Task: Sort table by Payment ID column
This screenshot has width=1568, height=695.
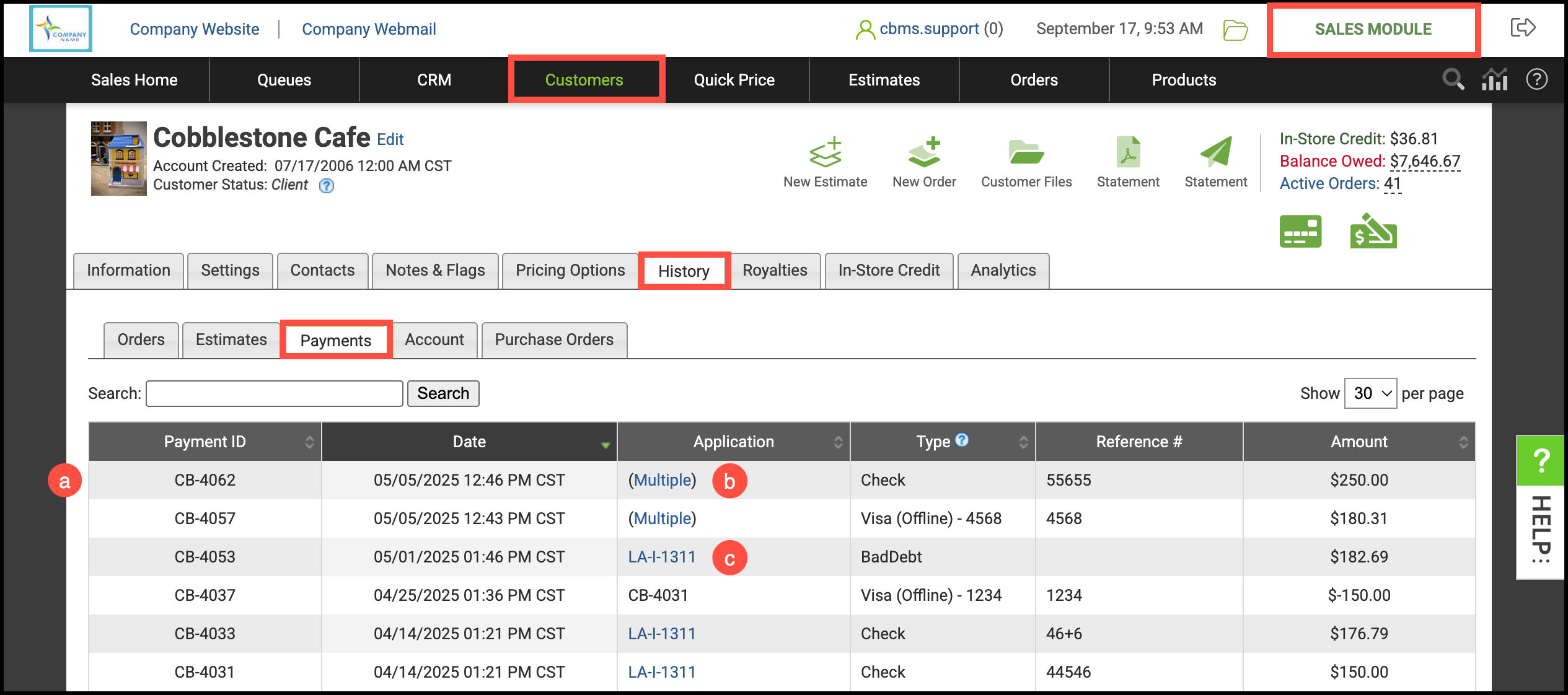Action: click(205, 442)
